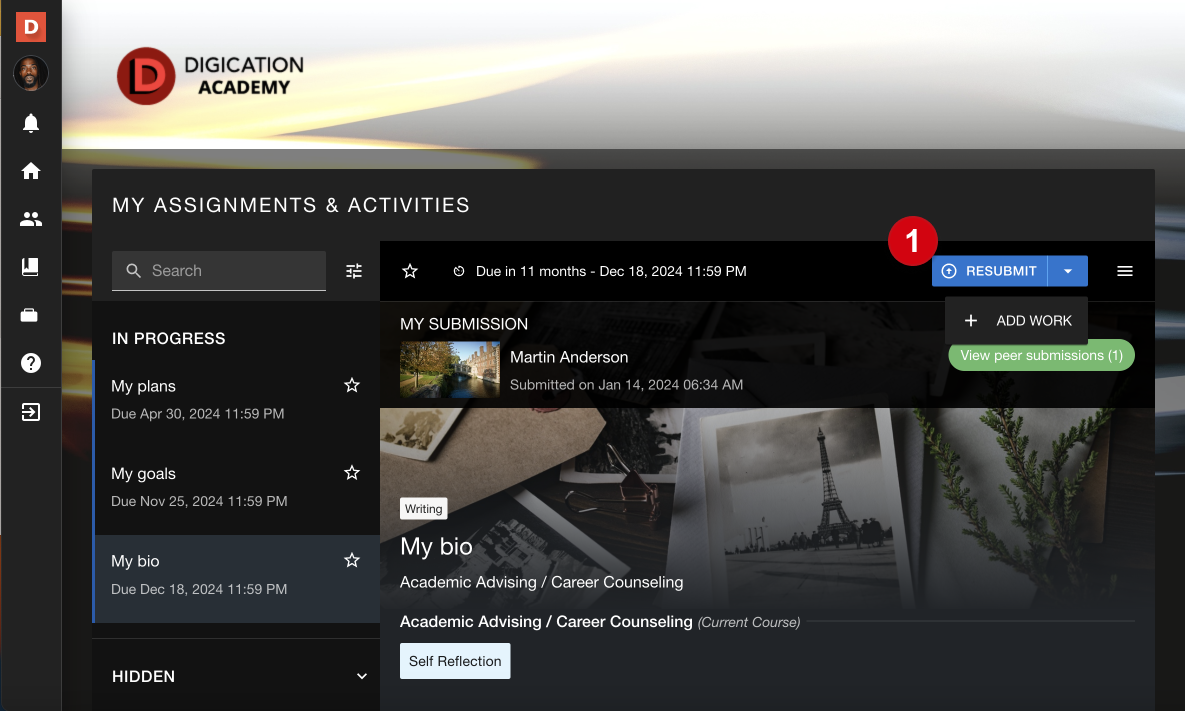Open the RESUBMIT dropdown arrow
The image size is (1185, 711).
[1067, 270]
